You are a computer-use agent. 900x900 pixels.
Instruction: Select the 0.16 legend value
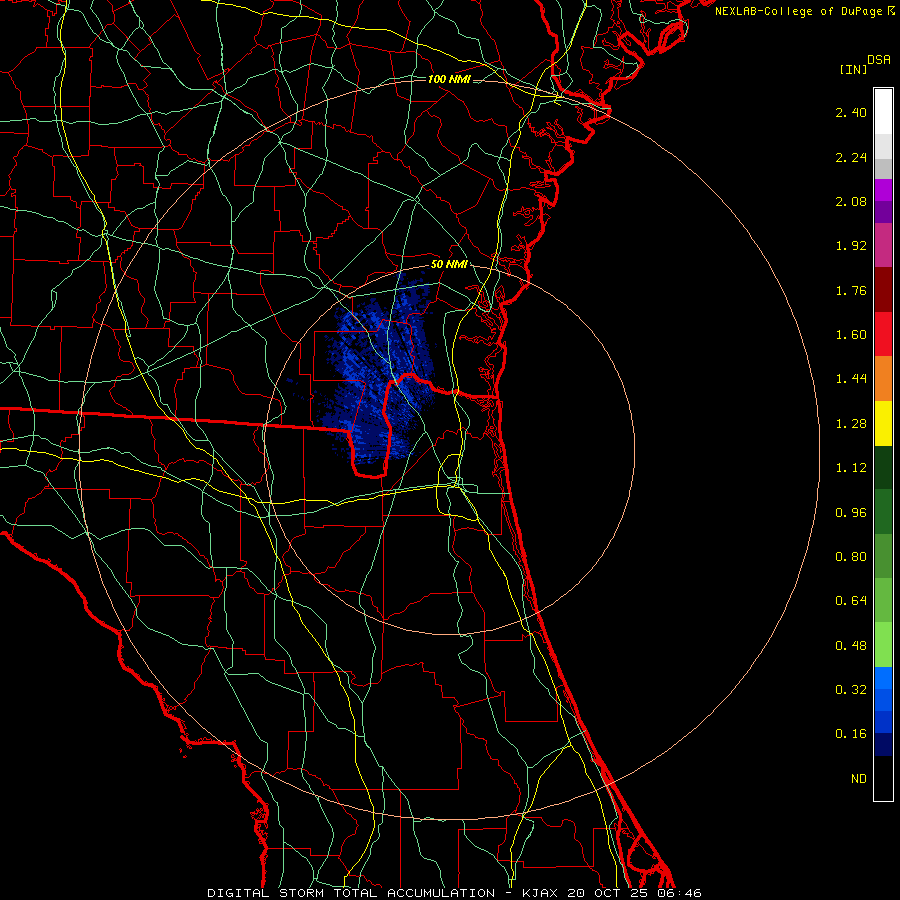point(851,734)
